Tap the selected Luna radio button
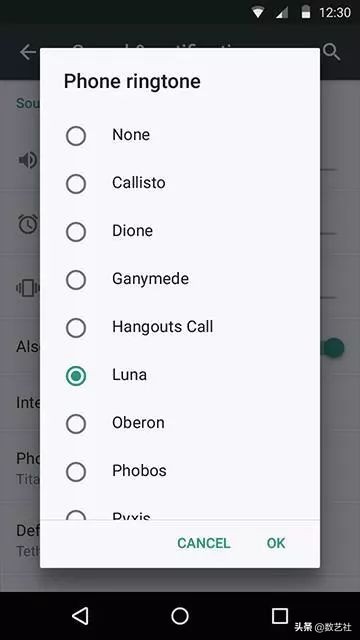 click(76, 376)
